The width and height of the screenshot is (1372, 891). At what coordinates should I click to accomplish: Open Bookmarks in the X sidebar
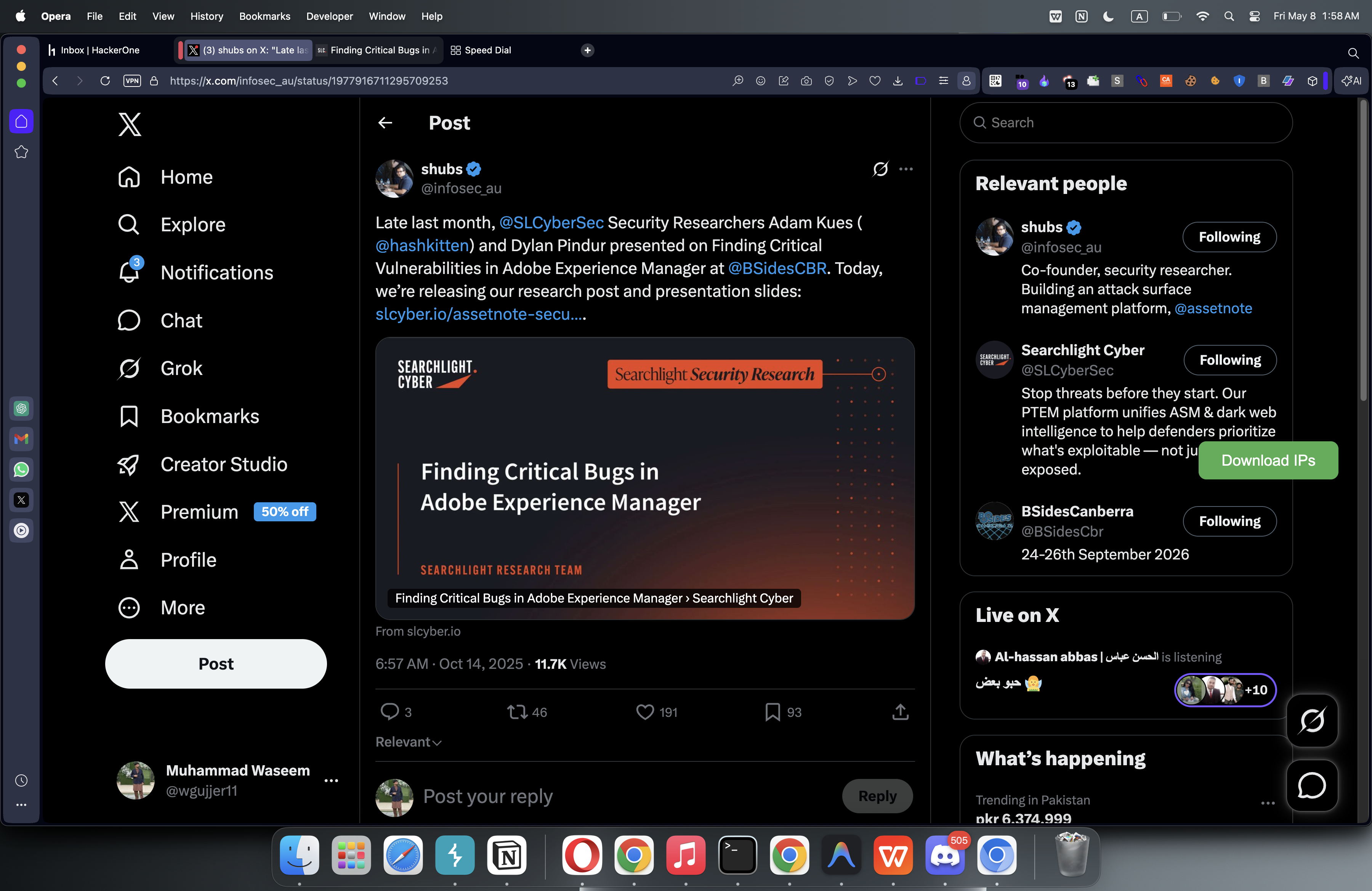[188, 416]
